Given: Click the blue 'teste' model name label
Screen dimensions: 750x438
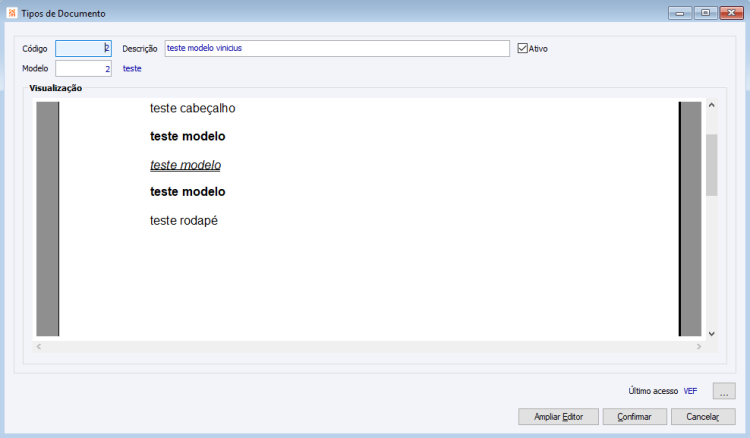Looking at the screenshot, I should point(132,68).
